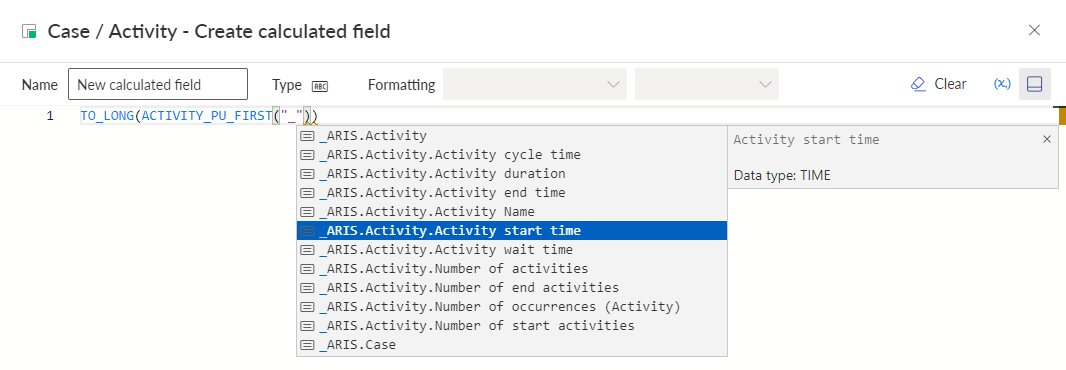The width and height of the screenshot is (1066, 370).
Task: Select _ARIS.Activity.Activity start time suggestion
Action: point(512,231)
